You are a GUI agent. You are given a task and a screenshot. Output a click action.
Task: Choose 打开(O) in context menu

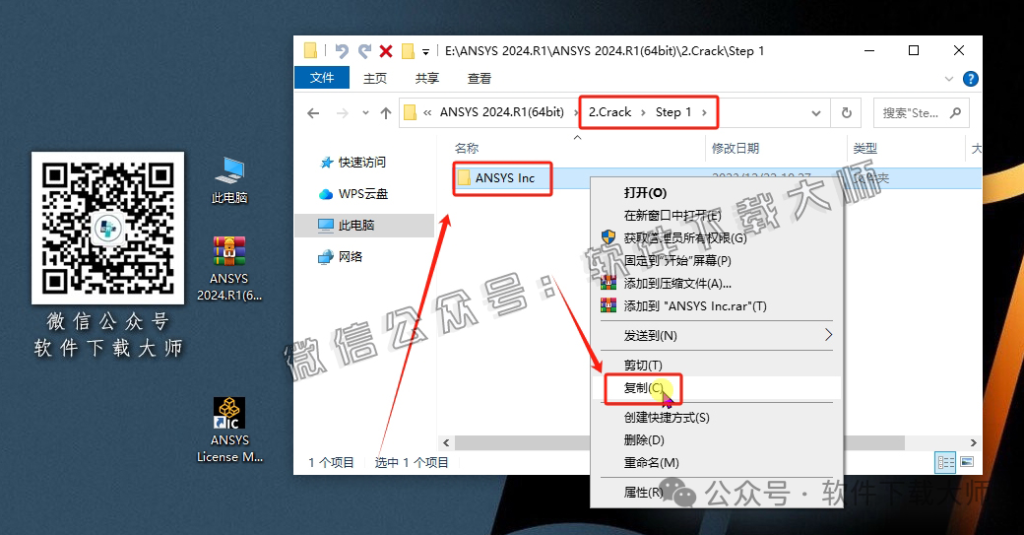[x=716, y=193]
